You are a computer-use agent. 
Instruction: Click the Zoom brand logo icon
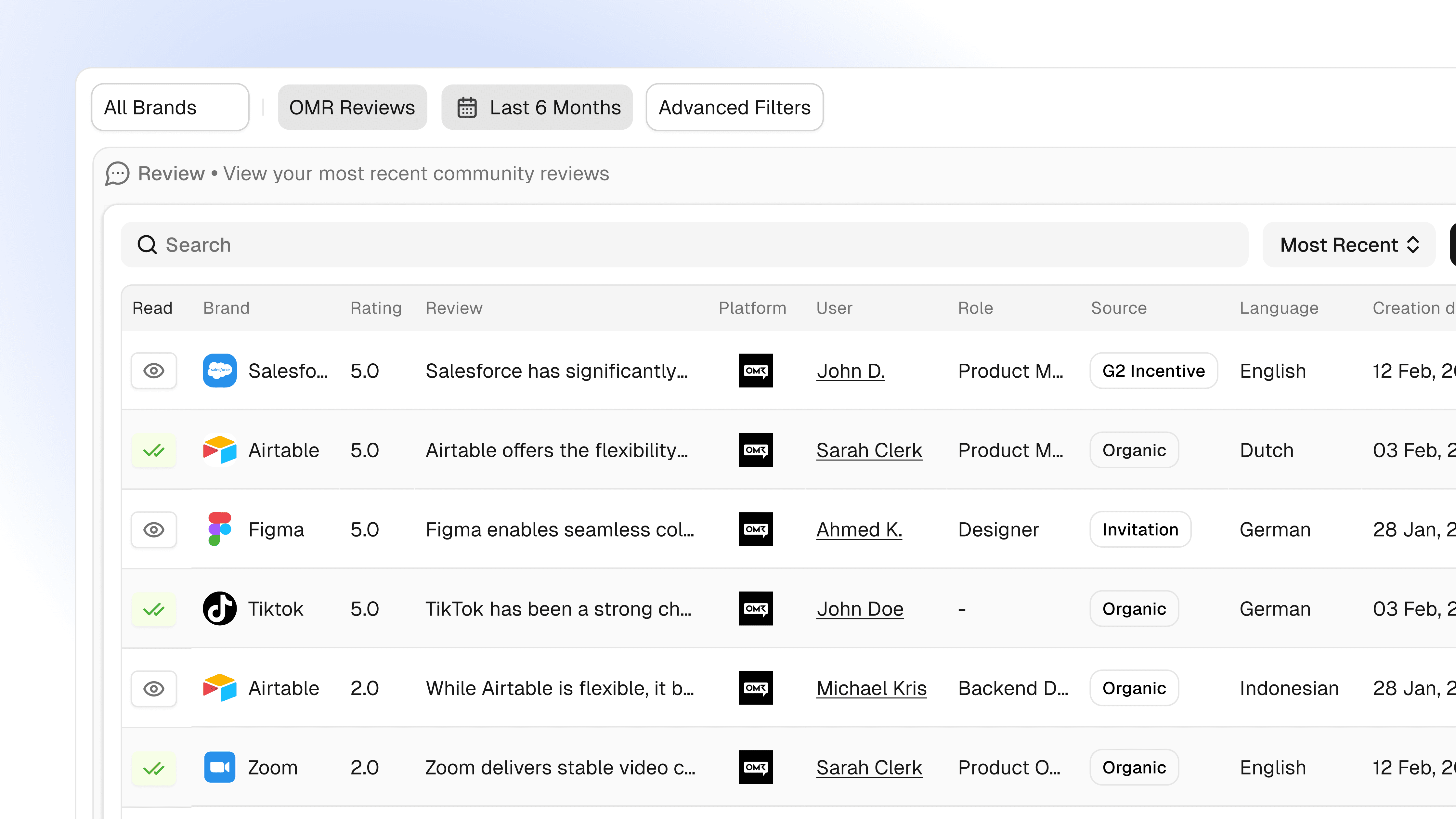tap(219, 767)
